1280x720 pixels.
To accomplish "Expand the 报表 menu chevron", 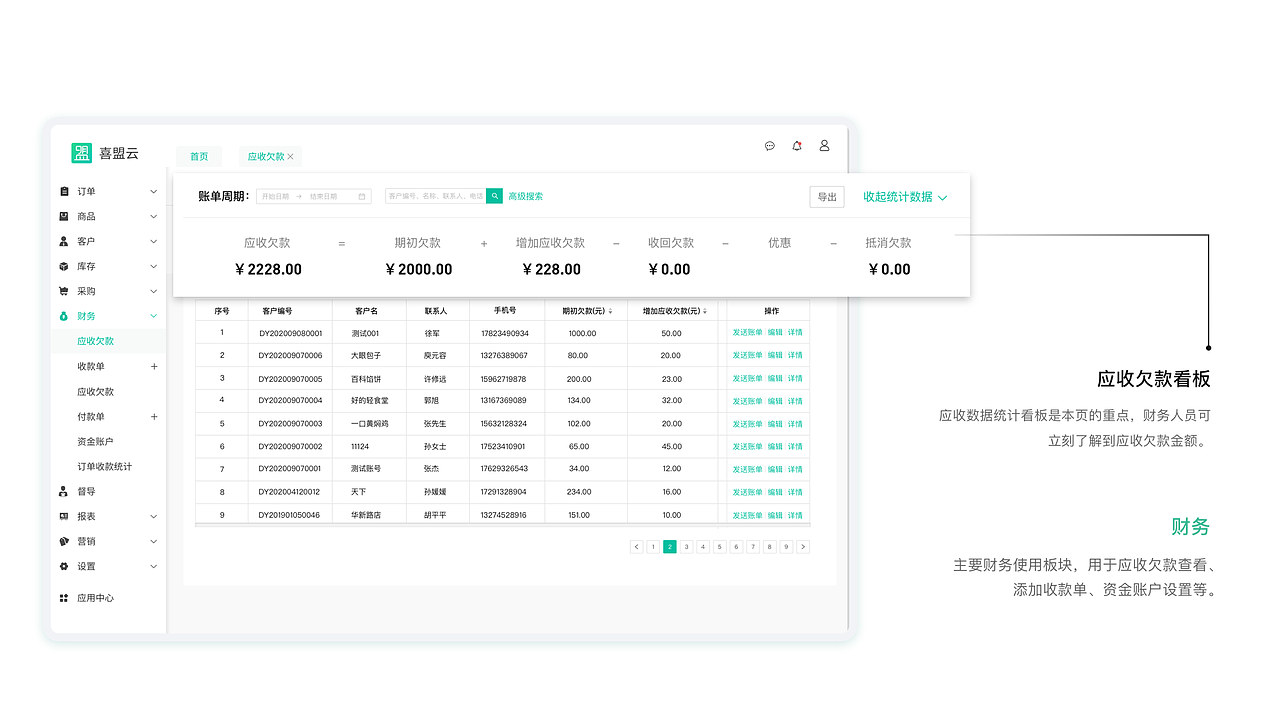I will [x=154, y=516].
